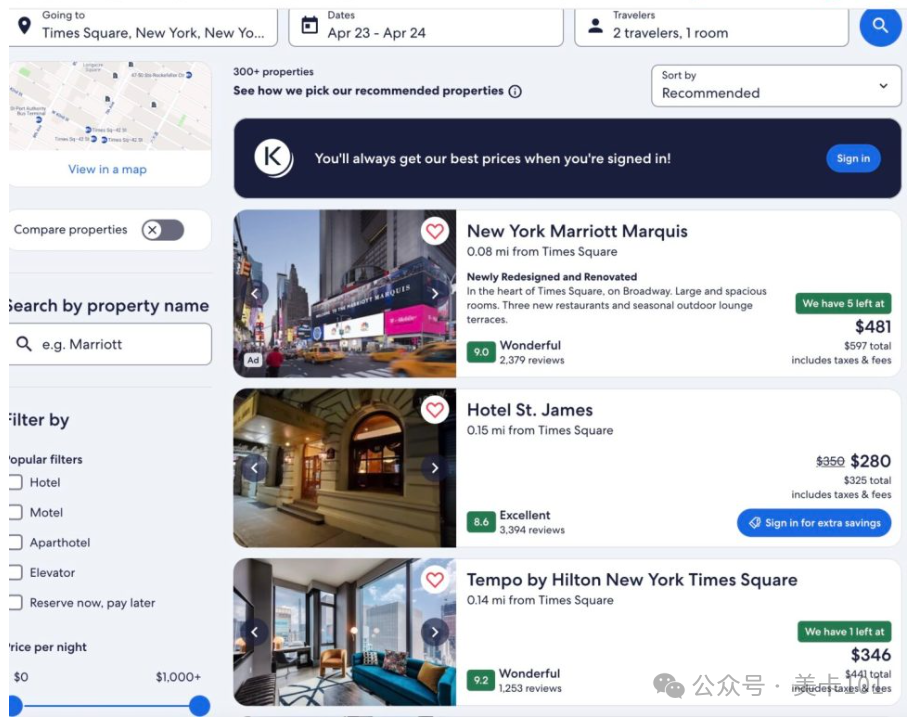This screenshot has width=912, height=721.
Task: Click the $481 price for Marriott Marquis
Action: click(x=872, y=327)
